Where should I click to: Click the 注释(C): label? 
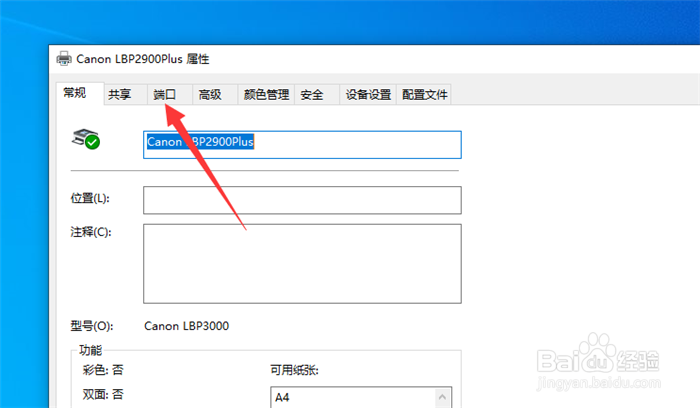pos(91,232)
